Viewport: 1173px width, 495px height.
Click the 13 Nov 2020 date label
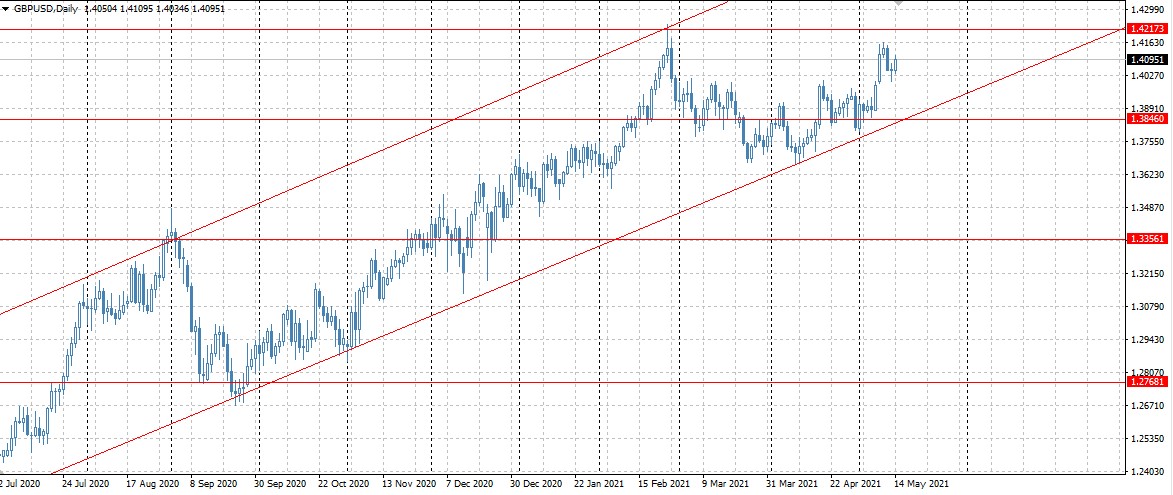point(408,484)
